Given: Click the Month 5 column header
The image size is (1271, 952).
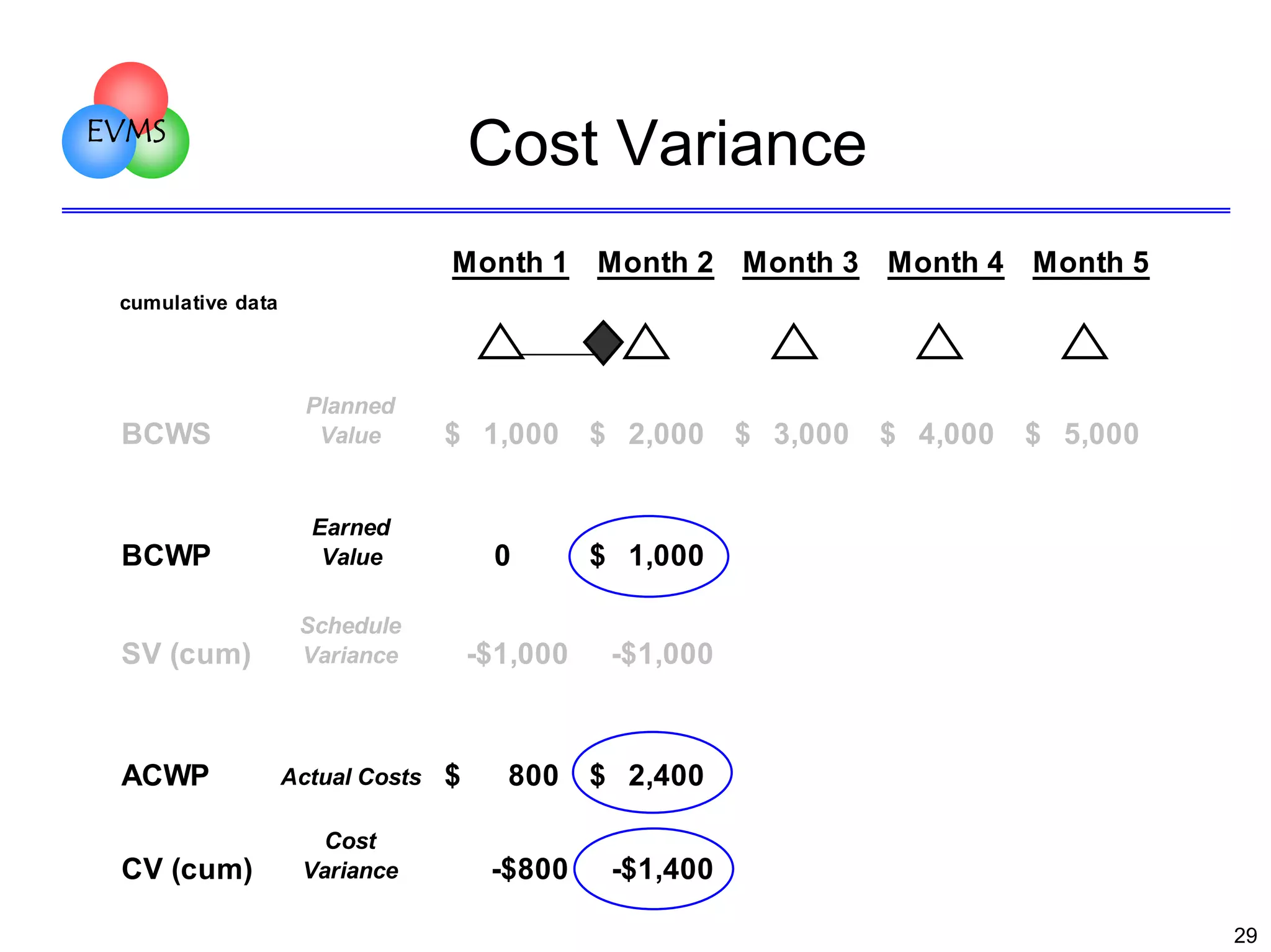Looking at the screenshot, I should tap(1091, 263).
